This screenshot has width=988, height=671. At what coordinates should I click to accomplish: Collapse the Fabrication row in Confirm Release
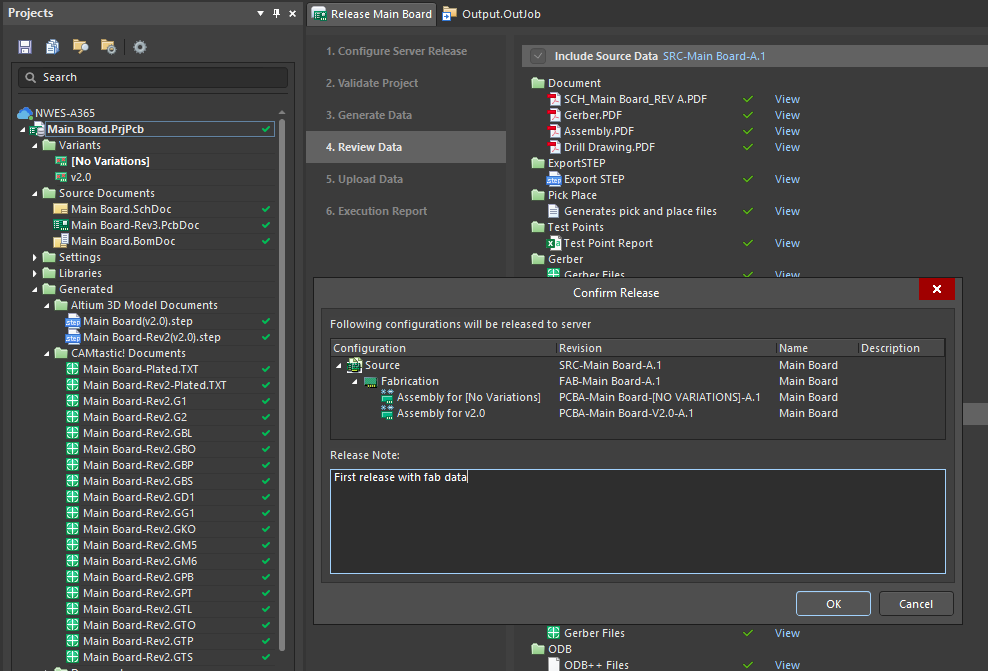click(355, 382)
